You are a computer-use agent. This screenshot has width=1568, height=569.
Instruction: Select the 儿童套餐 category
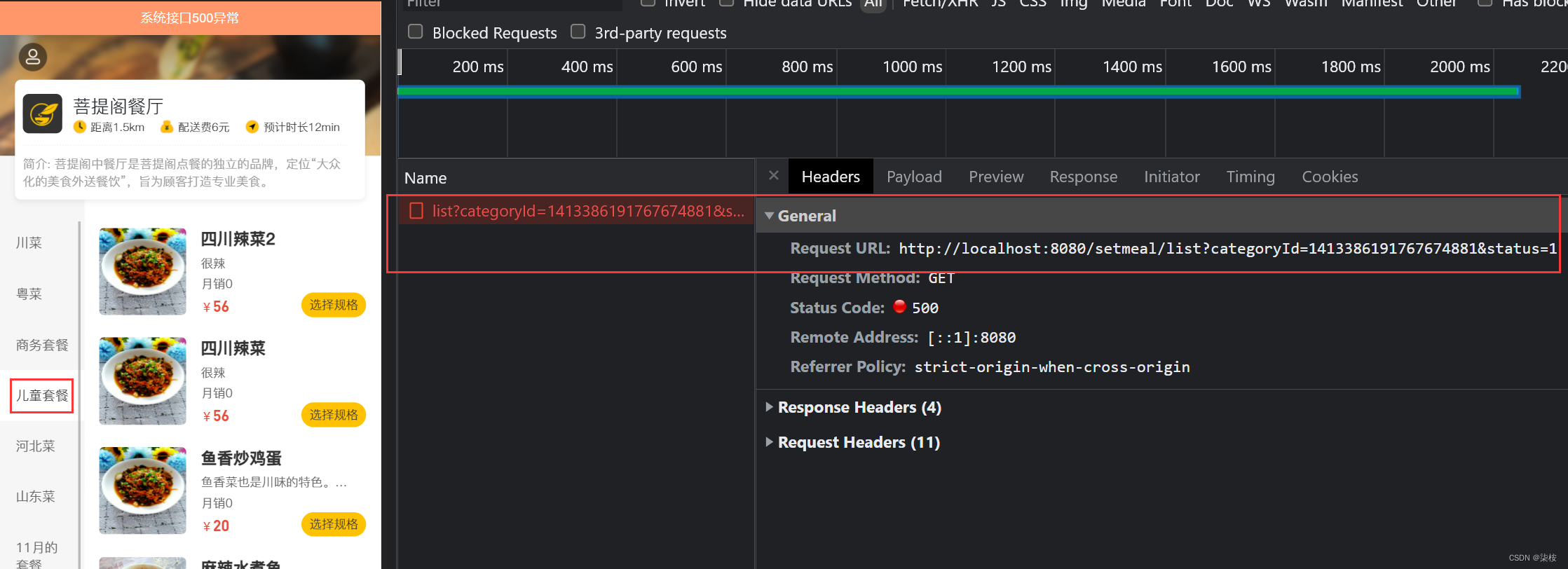point(42,395)
